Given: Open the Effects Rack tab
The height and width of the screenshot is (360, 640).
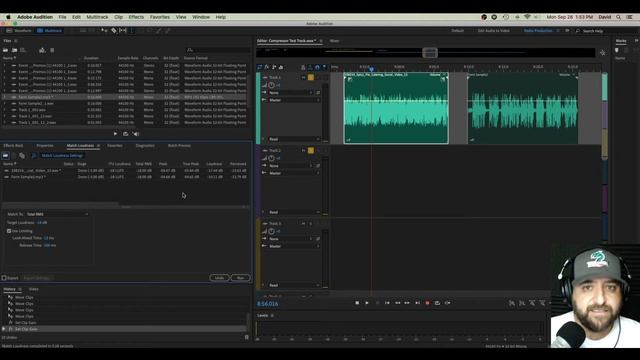Looking at the screenshot, I should (13, 146).
